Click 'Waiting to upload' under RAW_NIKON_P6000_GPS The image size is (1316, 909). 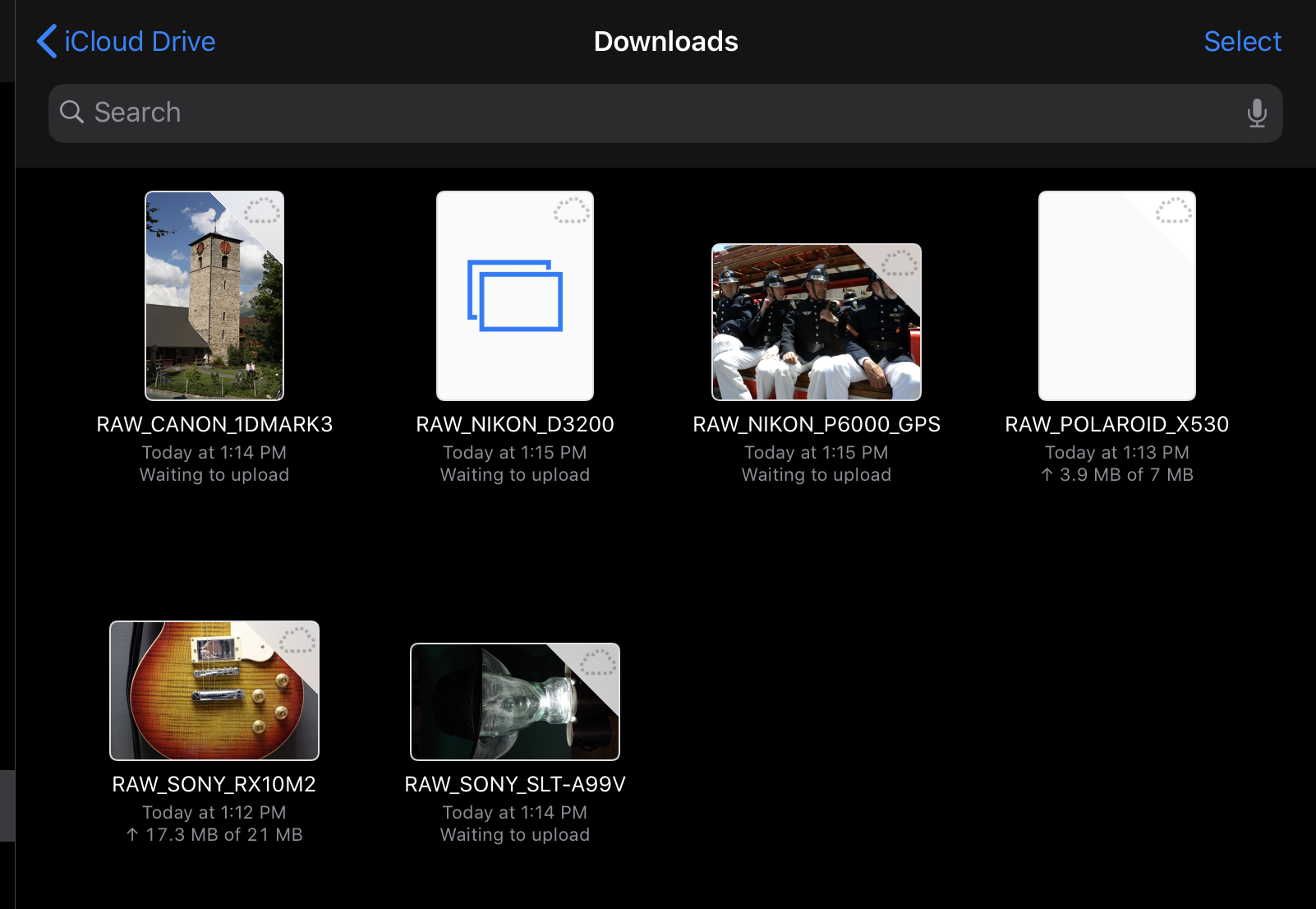[817, 475]
